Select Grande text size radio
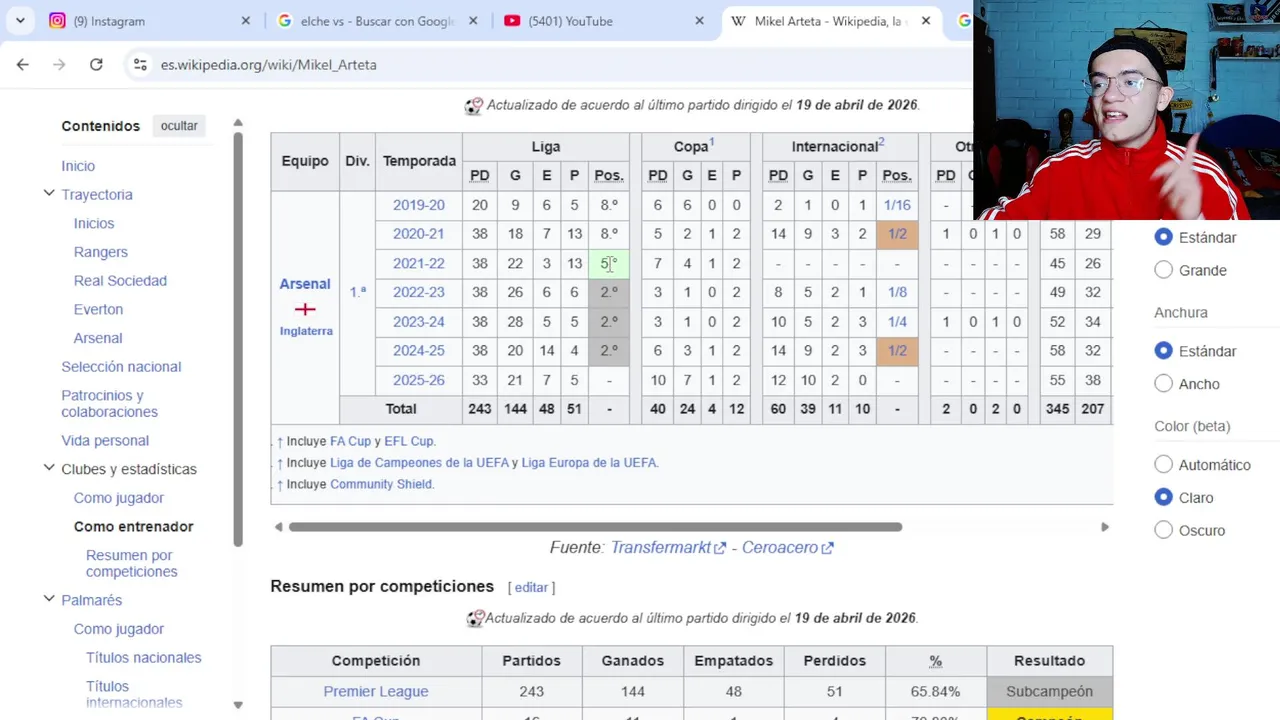 (1163, 270)
